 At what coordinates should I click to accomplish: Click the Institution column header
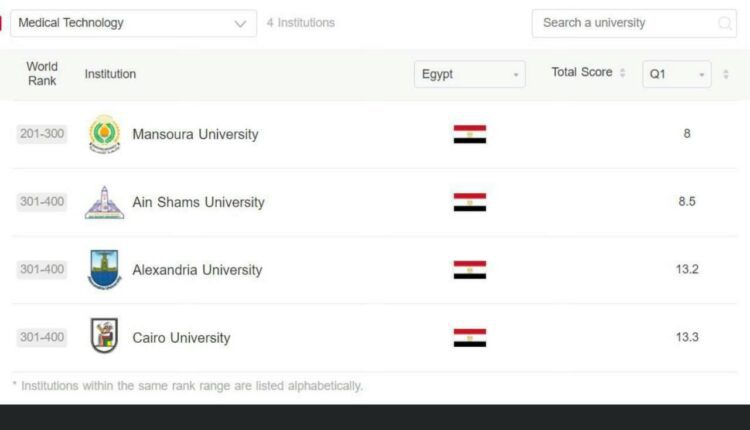pos(110,74)
